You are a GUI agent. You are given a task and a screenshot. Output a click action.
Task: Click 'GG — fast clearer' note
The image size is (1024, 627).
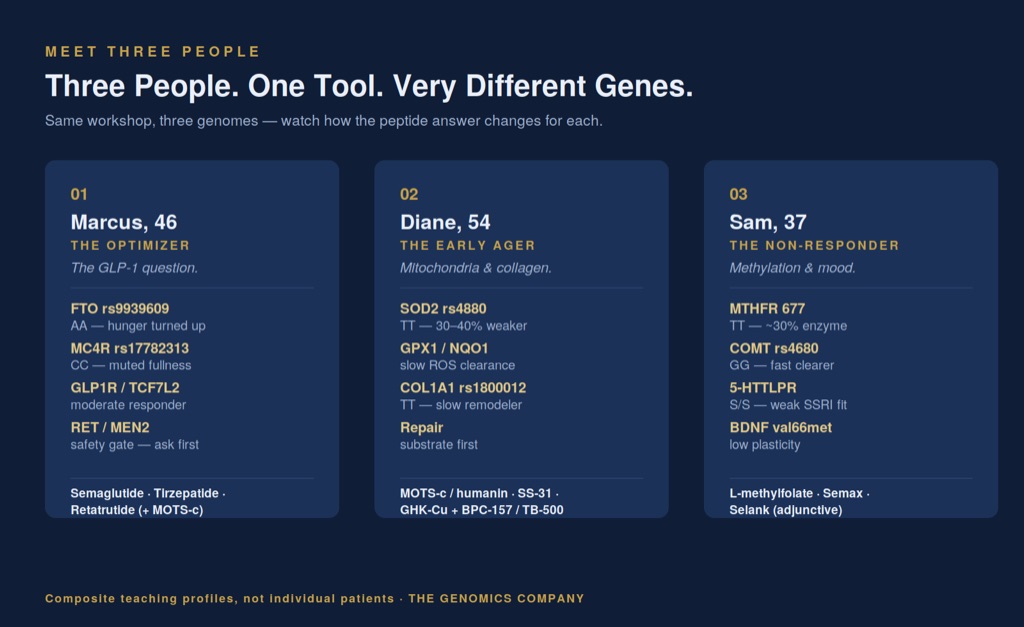(781, 365)
